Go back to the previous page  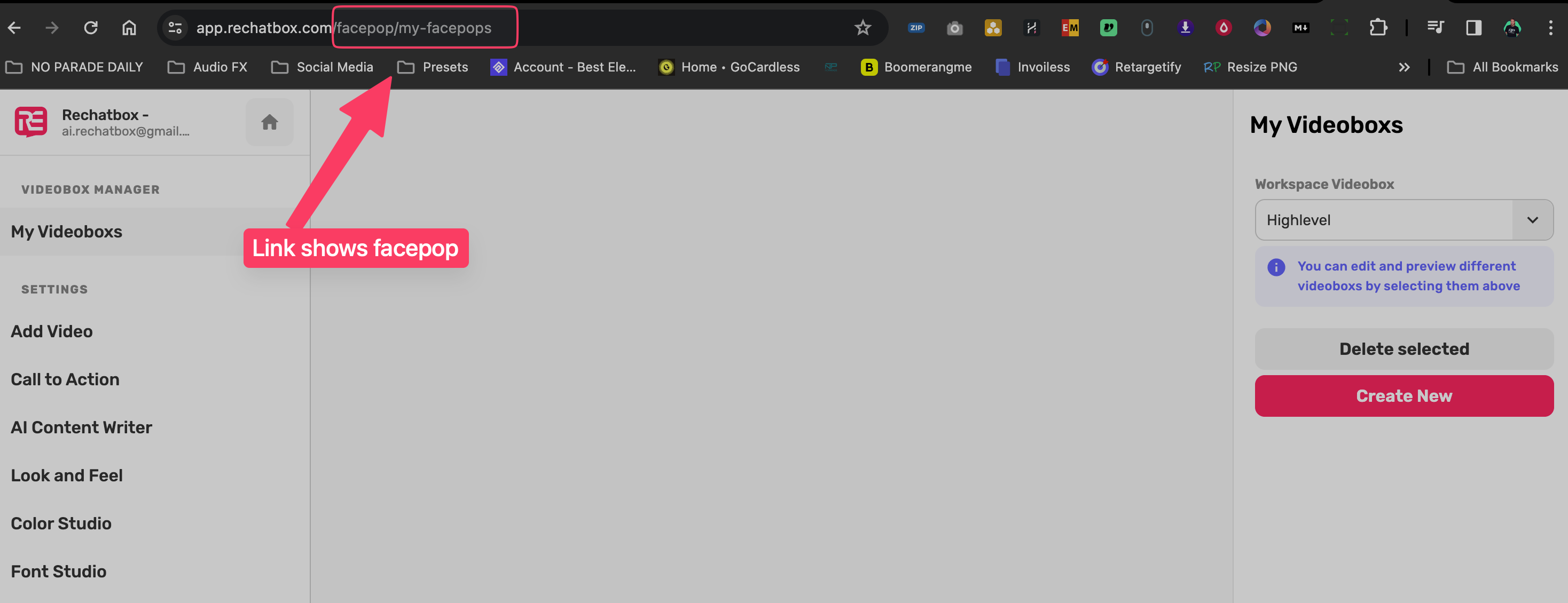[x=14, y=28]
